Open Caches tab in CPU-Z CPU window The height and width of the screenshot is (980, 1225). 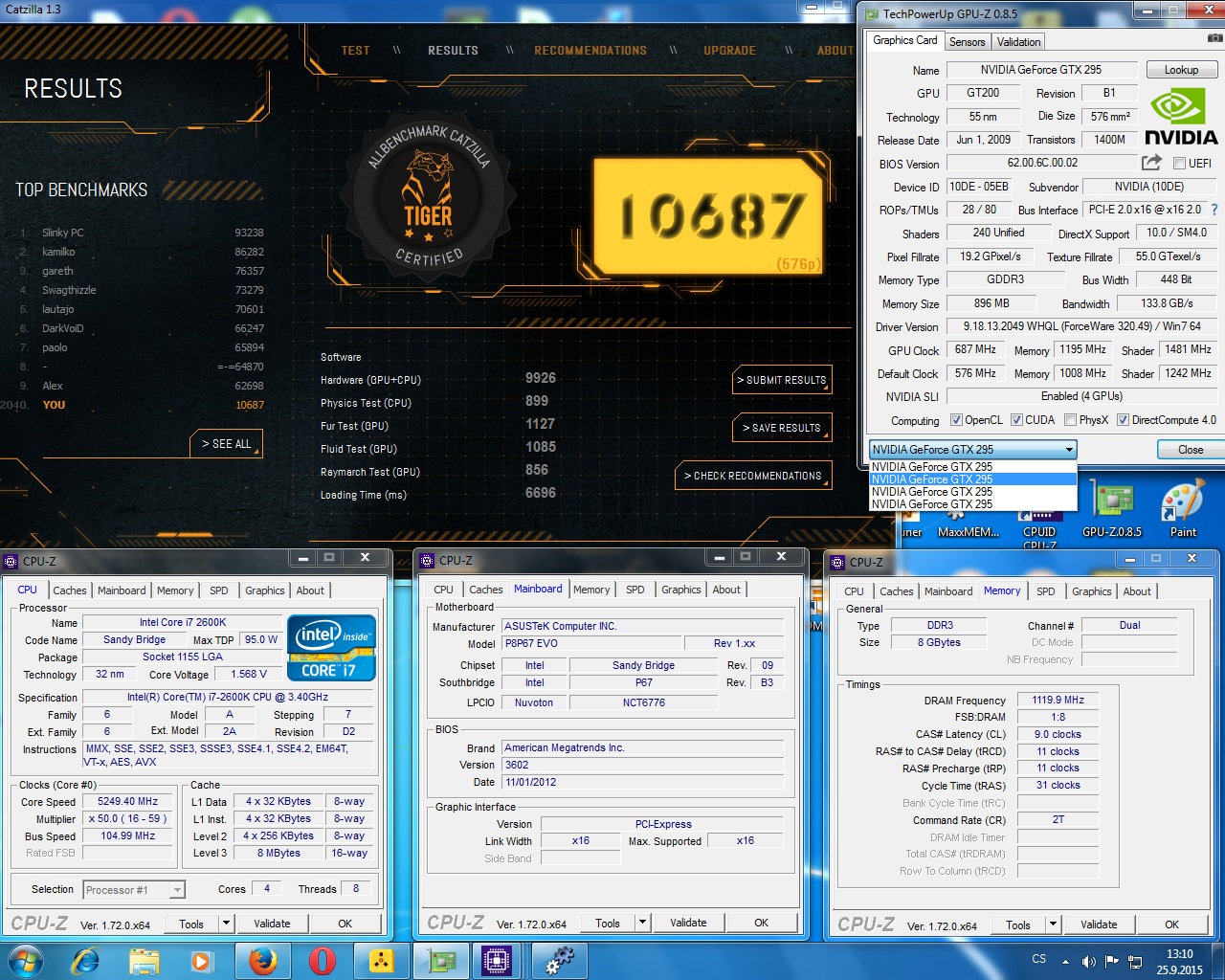(x=70, y=590)
